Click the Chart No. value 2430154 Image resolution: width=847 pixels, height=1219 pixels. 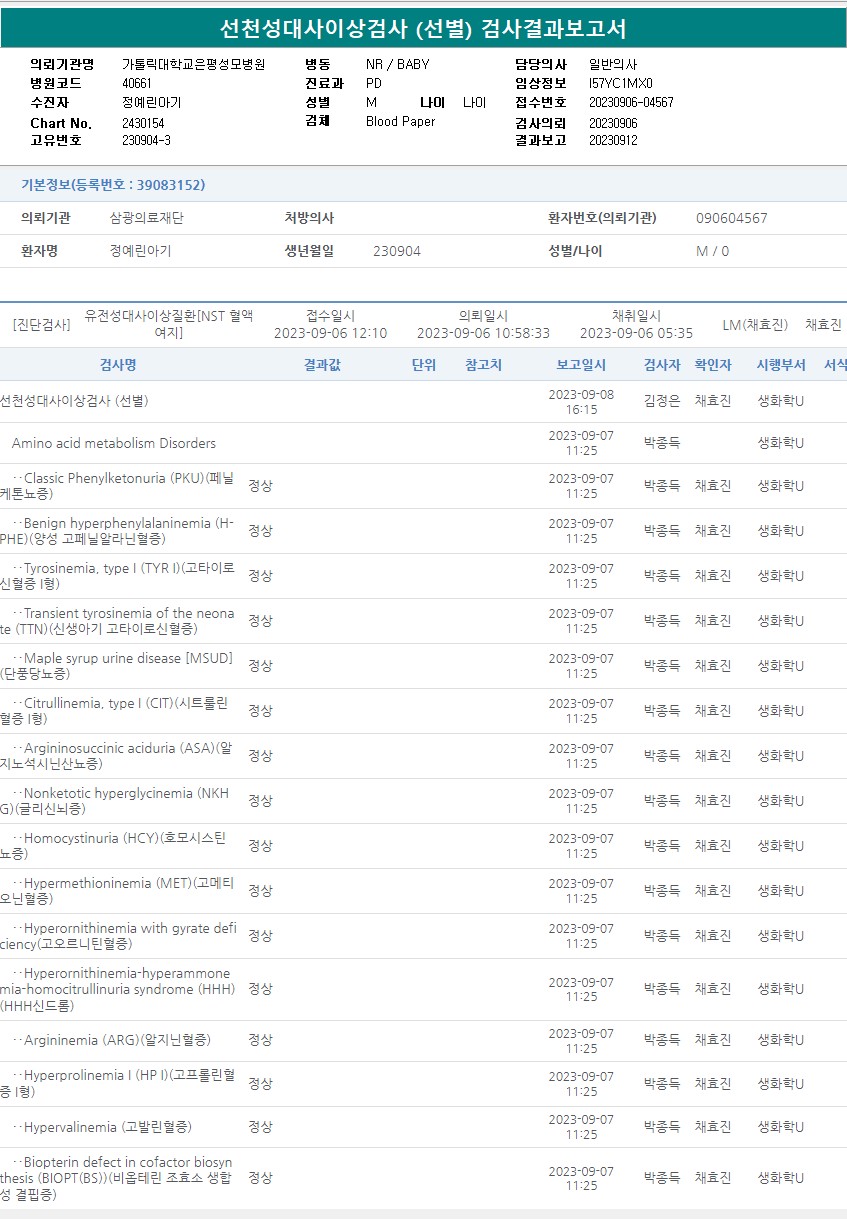tap(143, 123)
